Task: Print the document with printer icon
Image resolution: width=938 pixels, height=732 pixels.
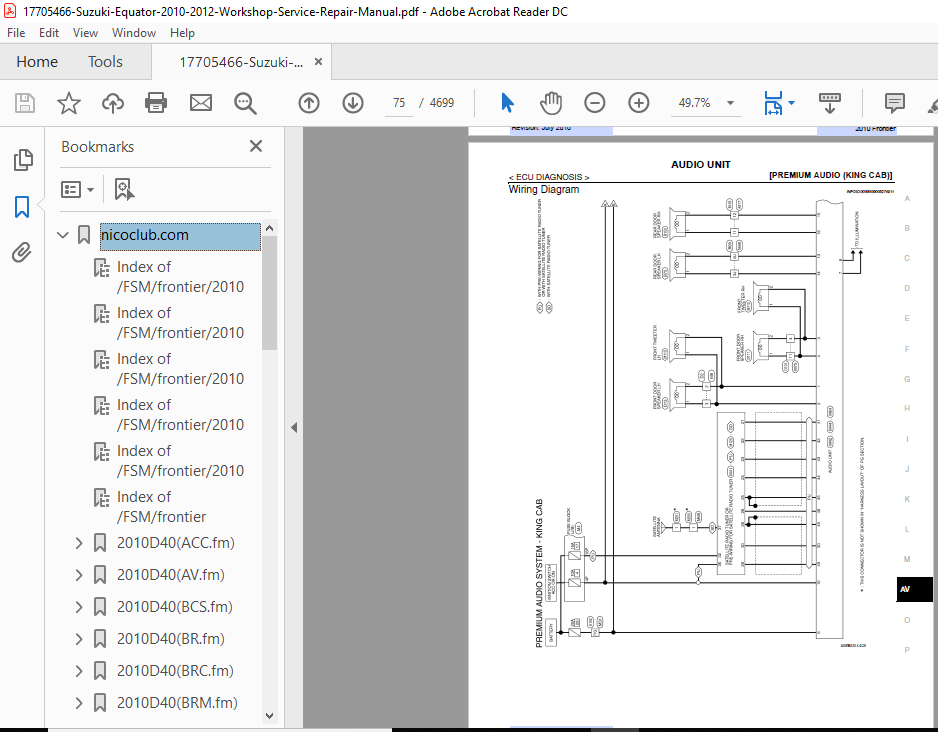Action: (156, 103)
